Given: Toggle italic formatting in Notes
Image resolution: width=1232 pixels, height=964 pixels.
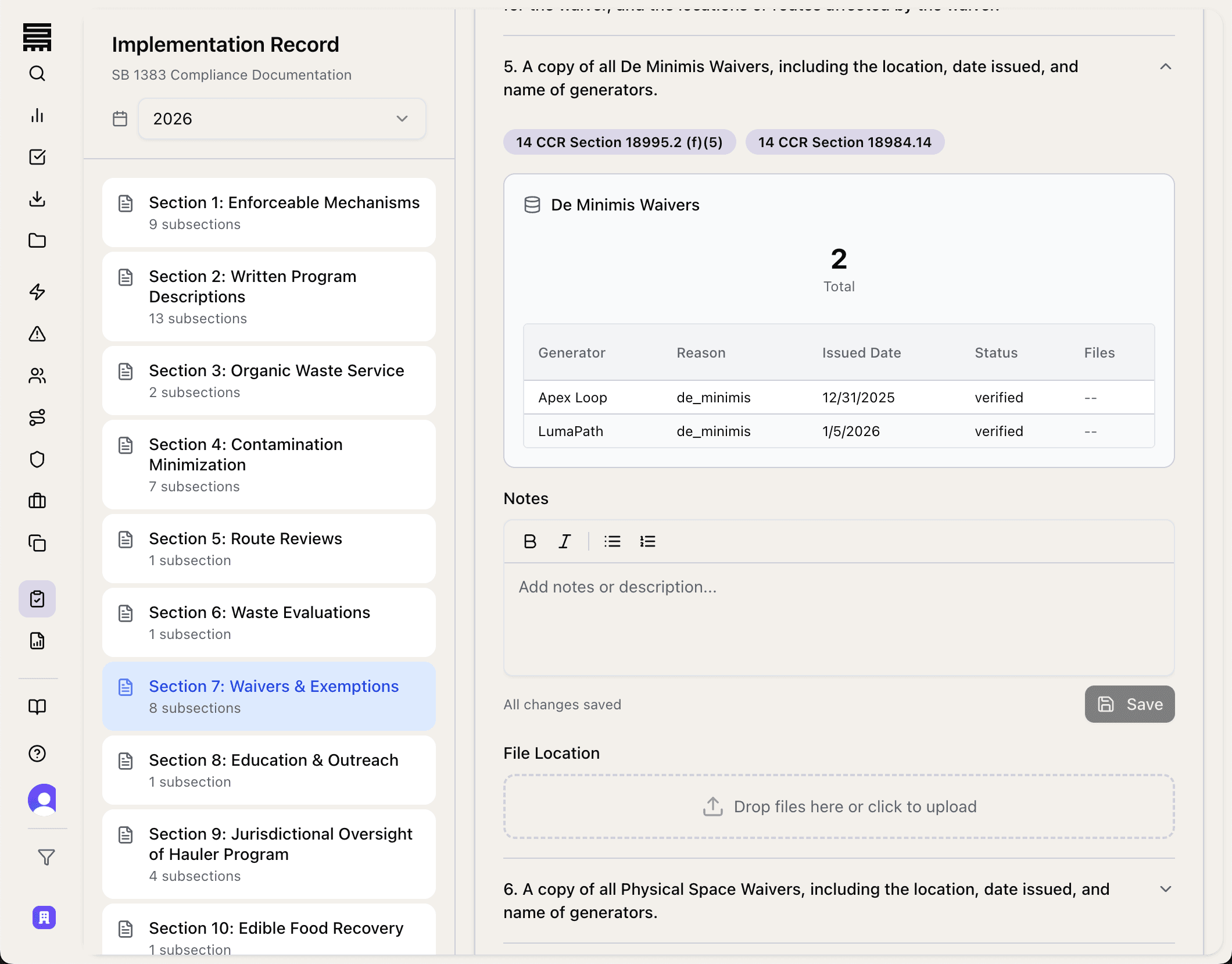Looking at the screenshot, I should (564, 541).
